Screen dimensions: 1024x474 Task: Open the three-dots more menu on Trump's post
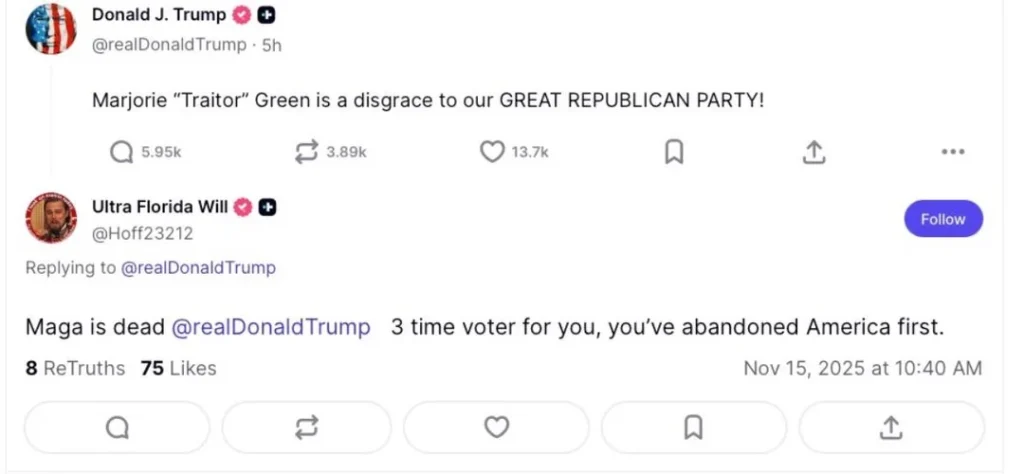tap(952, 152)
